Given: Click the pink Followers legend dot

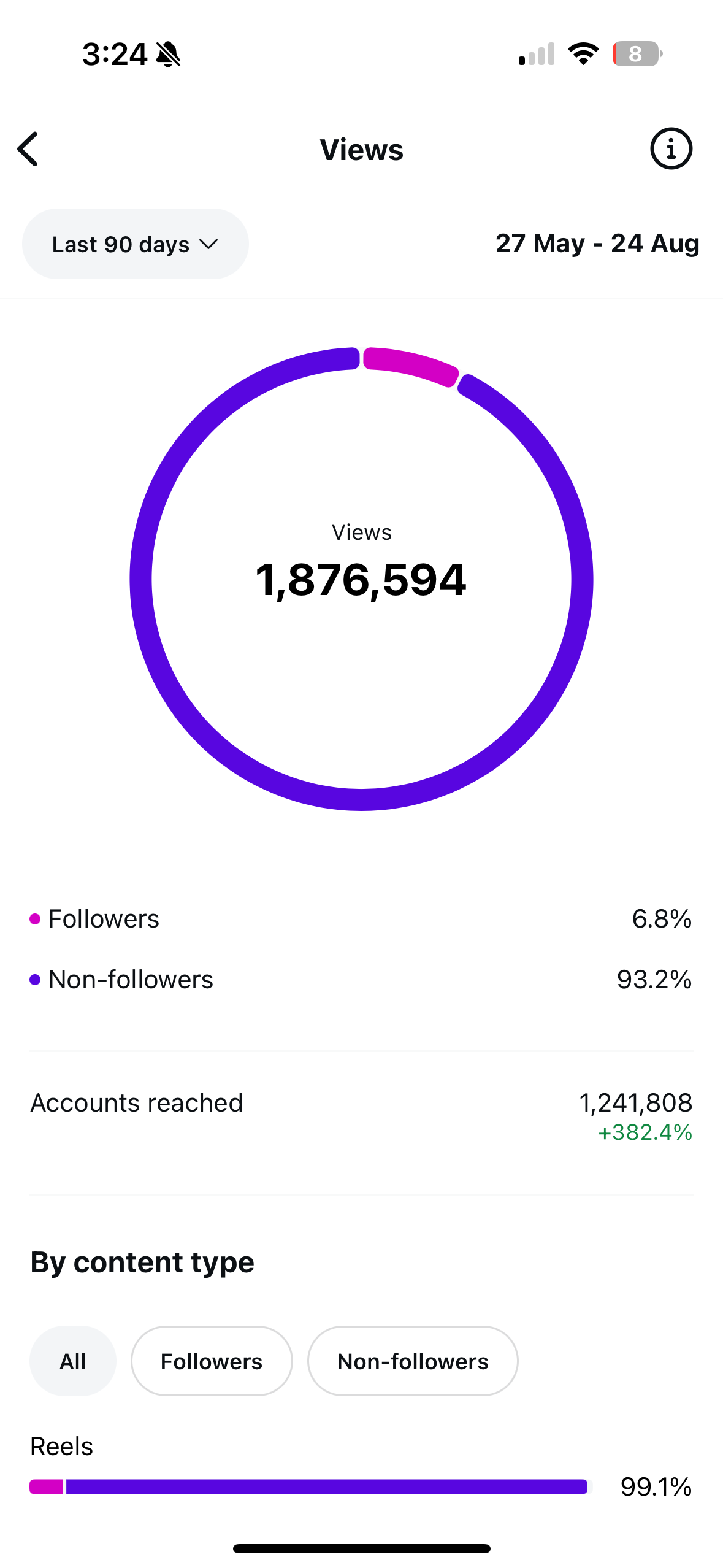Looking at the screenshot, I should 35,919.
